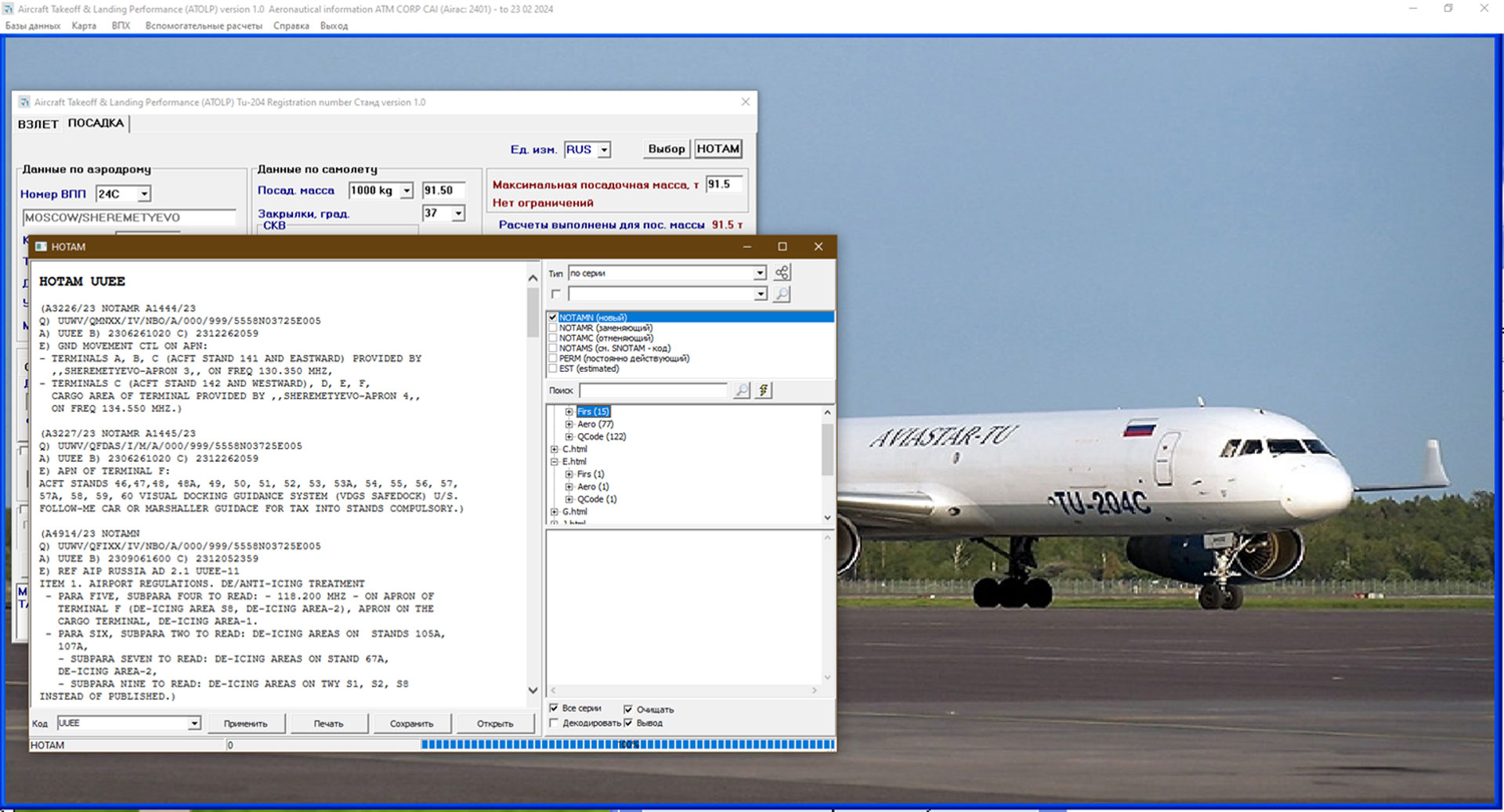The image size is (1504, 812).
Task: Click the Поиск search input field
Action: [x=653, y=390]
